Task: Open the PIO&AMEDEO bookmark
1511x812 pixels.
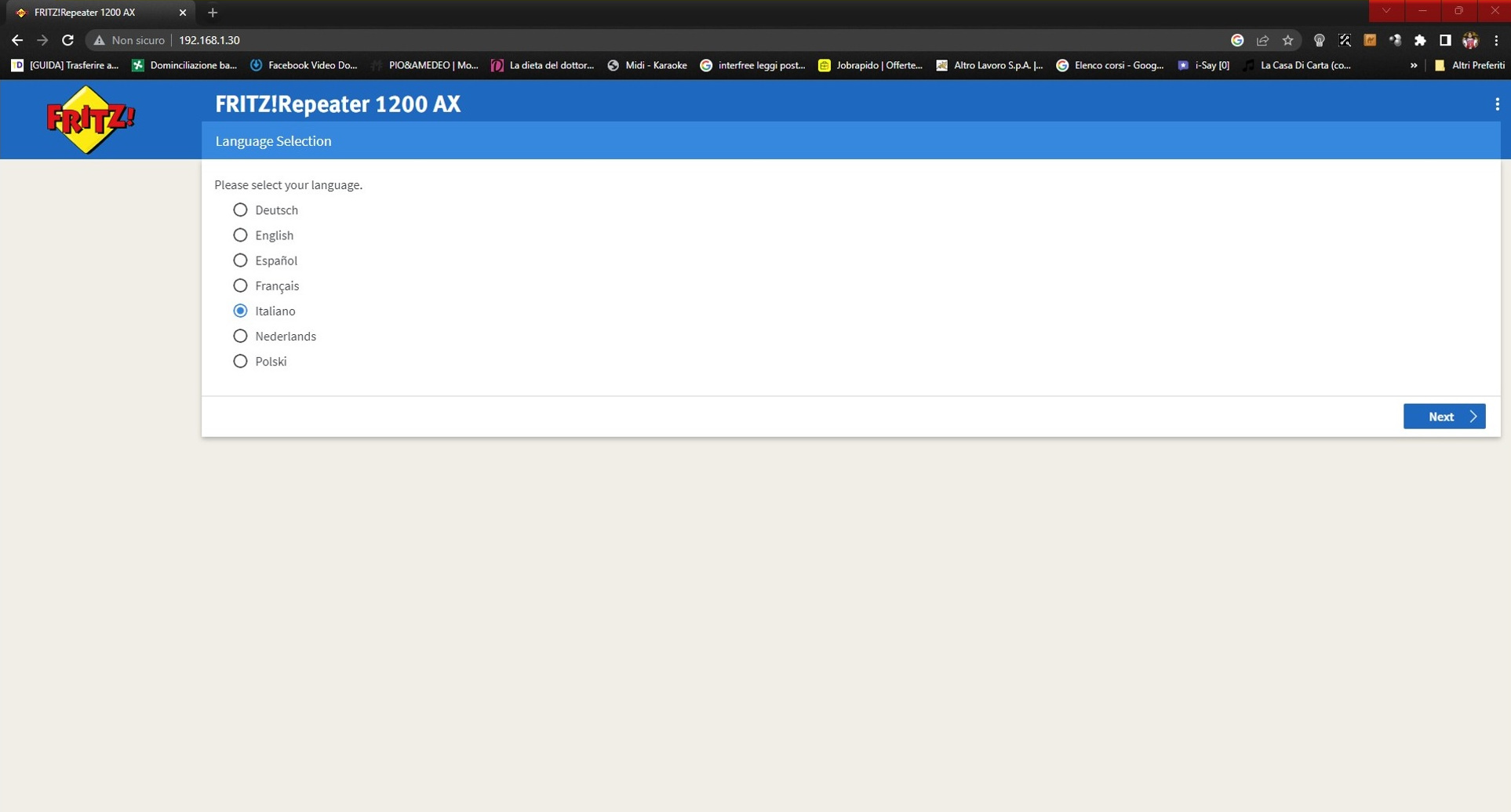Action: click(x=424, y=65)
